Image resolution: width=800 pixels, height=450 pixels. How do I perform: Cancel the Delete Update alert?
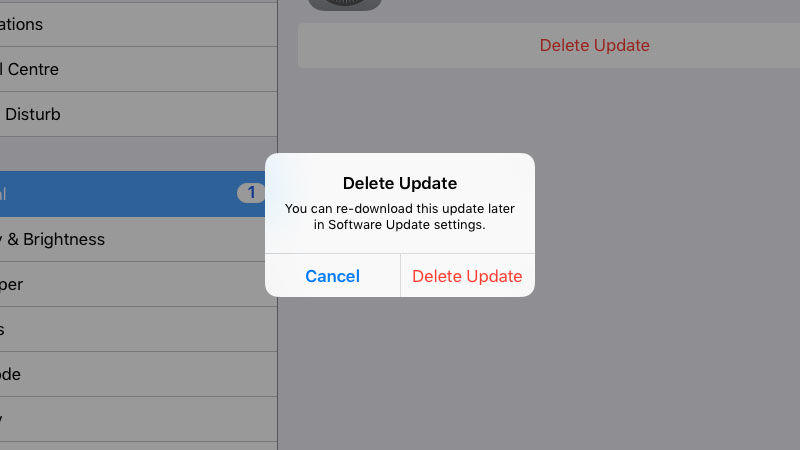point(333,276)
